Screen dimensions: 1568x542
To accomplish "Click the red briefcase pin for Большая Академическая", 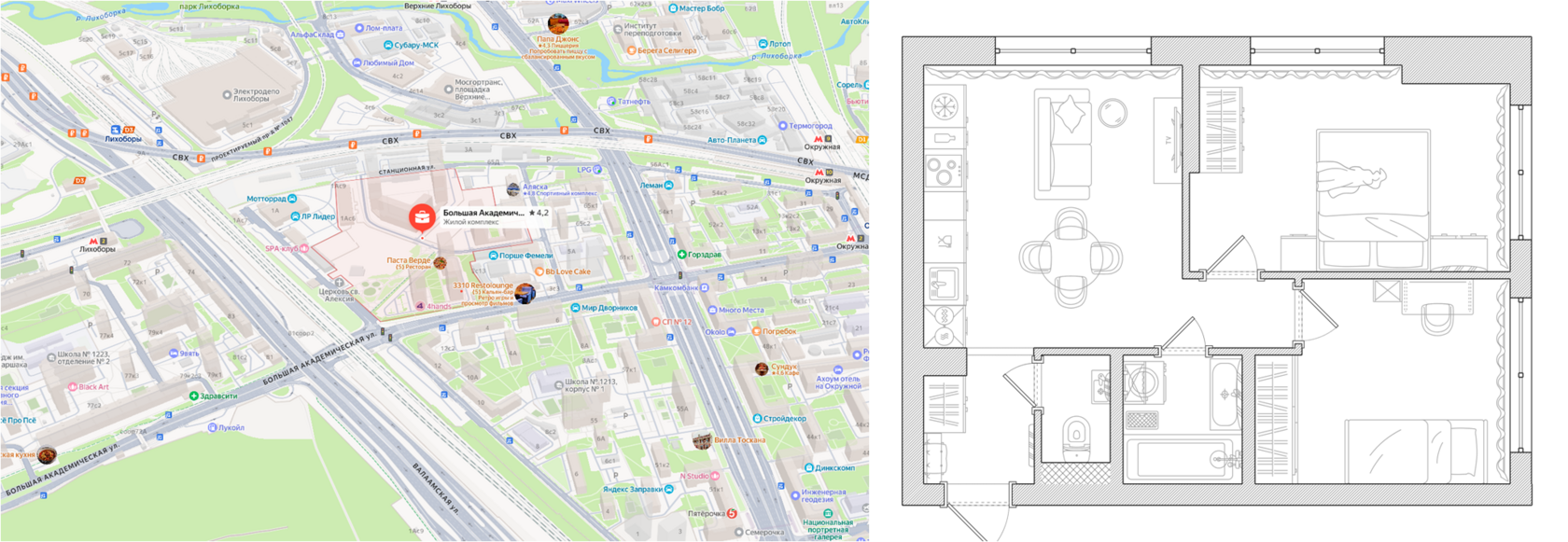I will pos(422,218).
